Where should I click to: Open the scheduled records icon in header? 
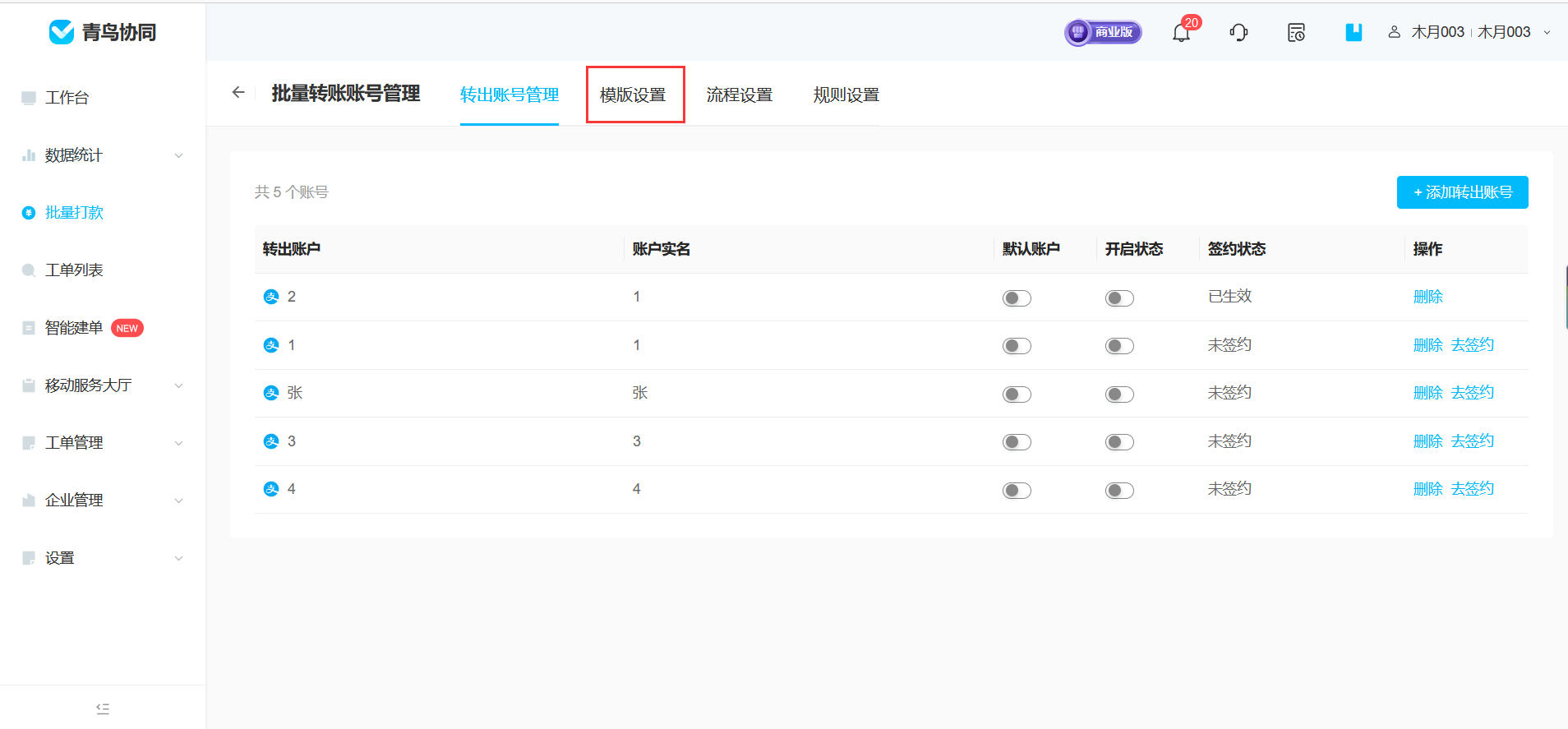tap(1296, 33)
